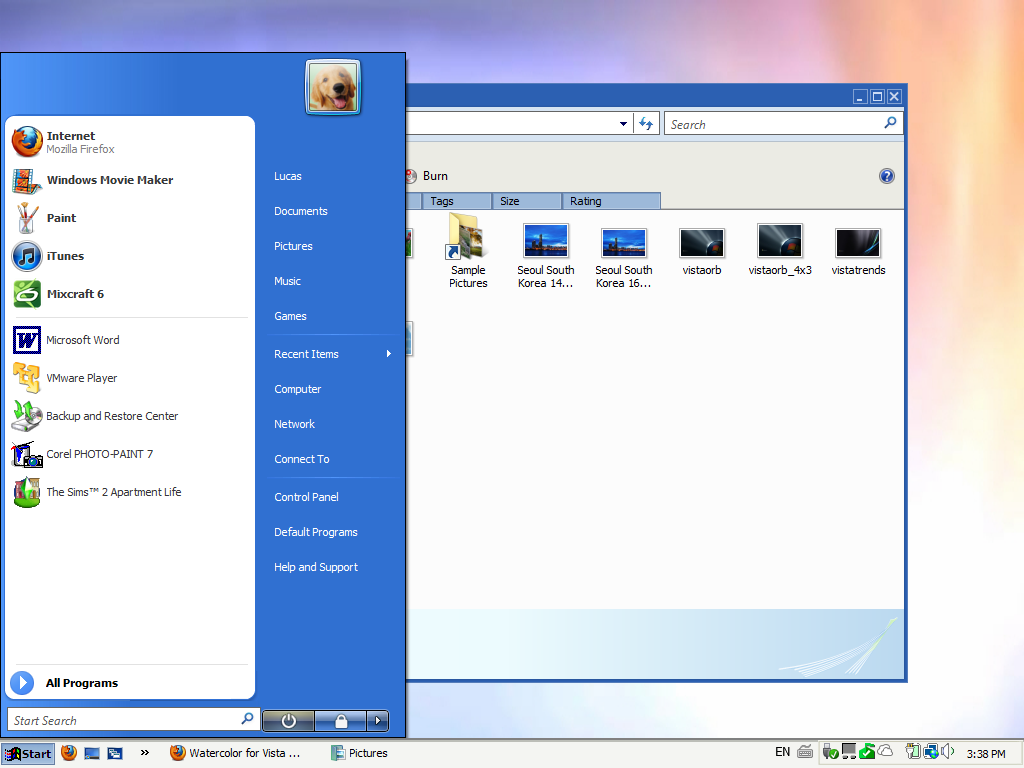Select Connect To in the Start menu

(x=302, y=459)
